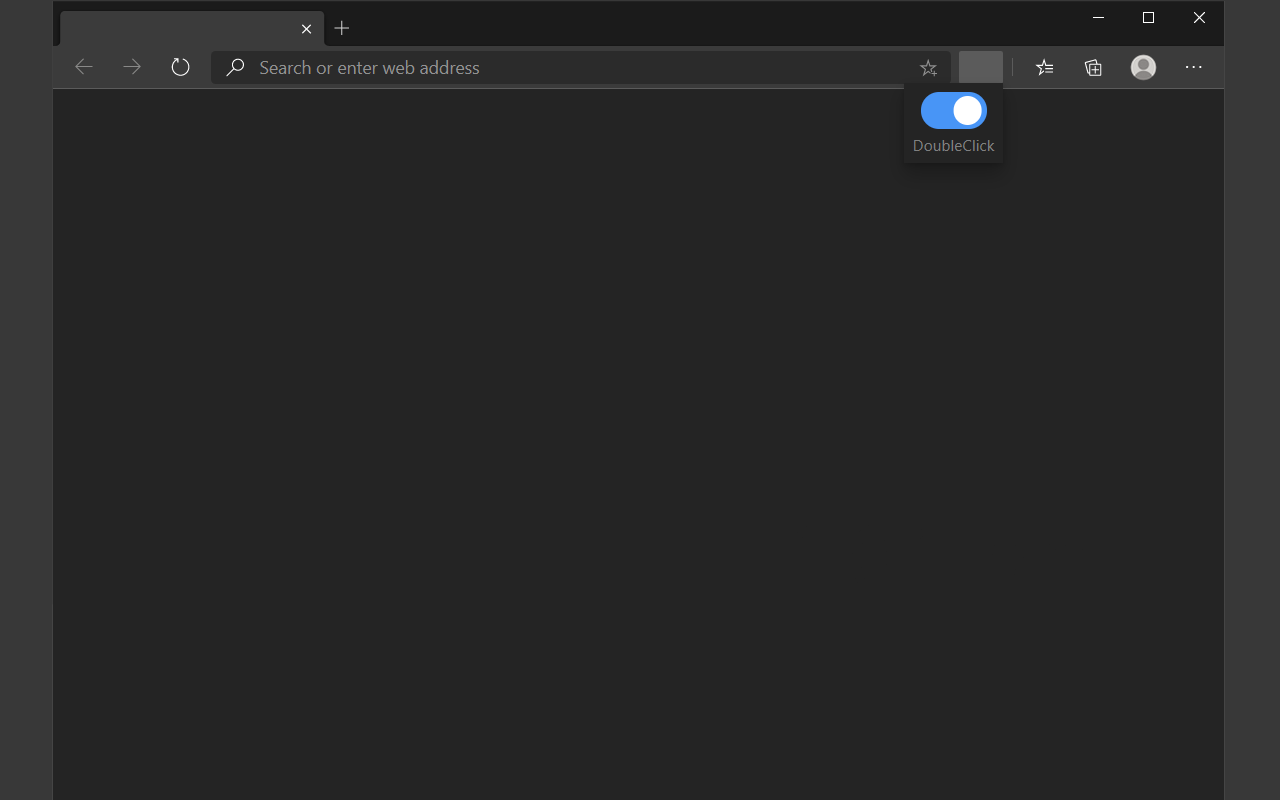Screen dimensions: 1280x800
Task: Open the Favorites list icon
Action: [x=1045, y=67]
